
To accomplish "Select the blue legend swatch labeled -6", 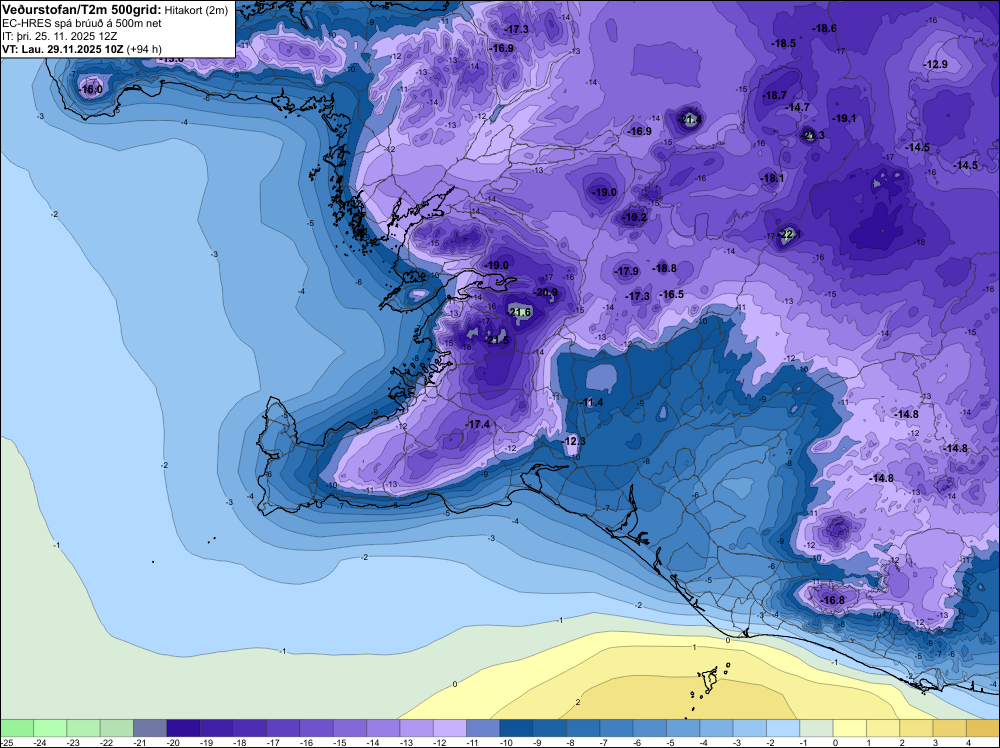I will 650,728.
